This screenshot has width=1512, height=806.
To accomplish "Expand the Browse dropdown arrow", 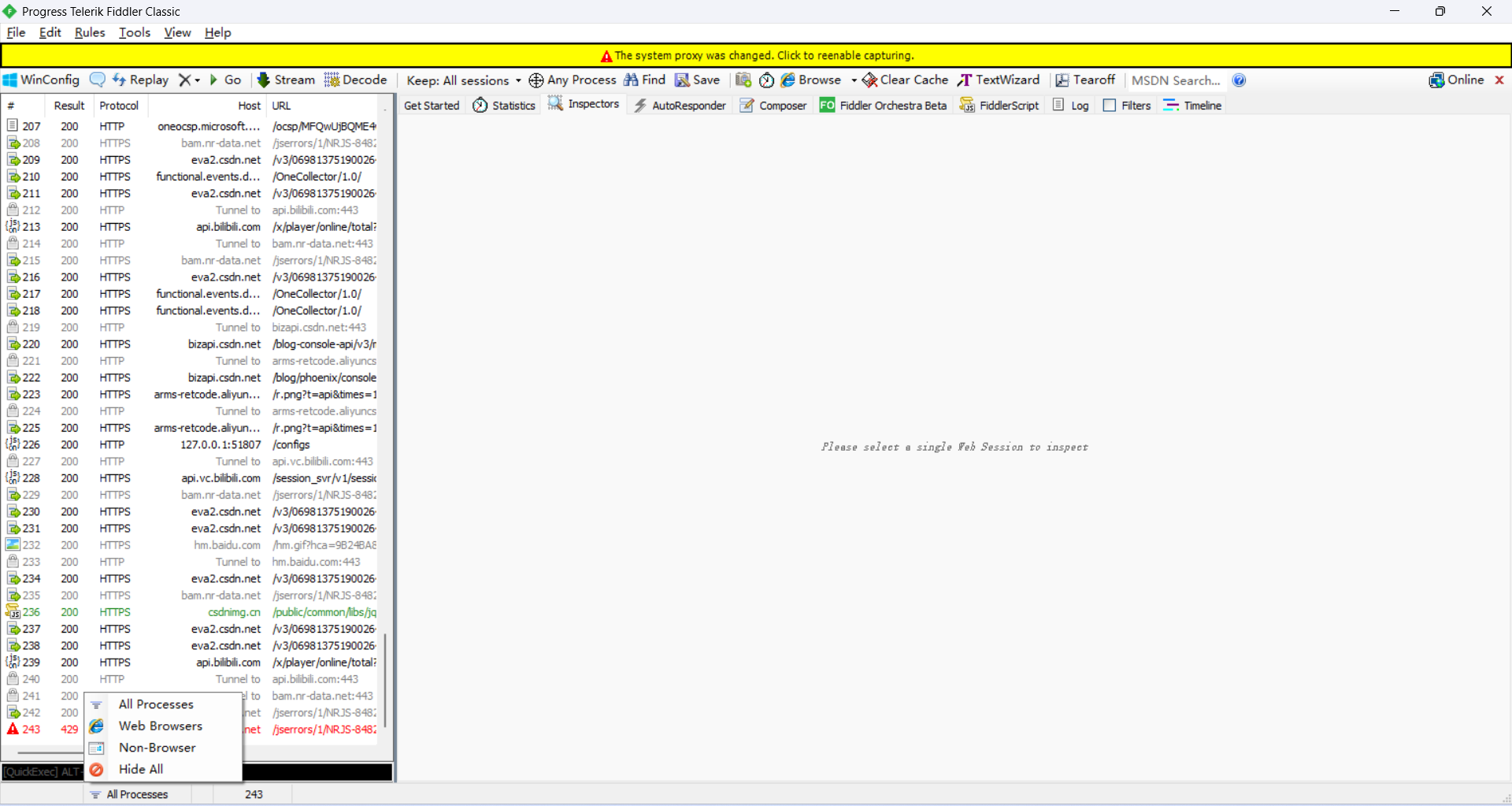I will coord(854,80).
